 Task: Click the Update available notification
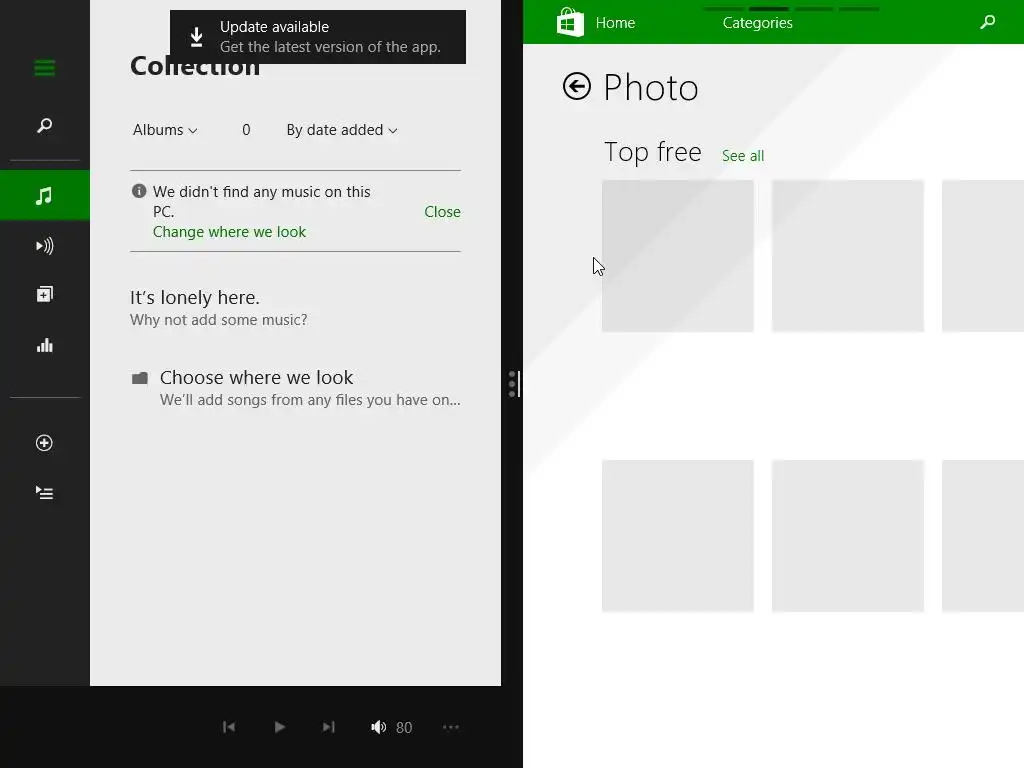(x=318, y=37)
